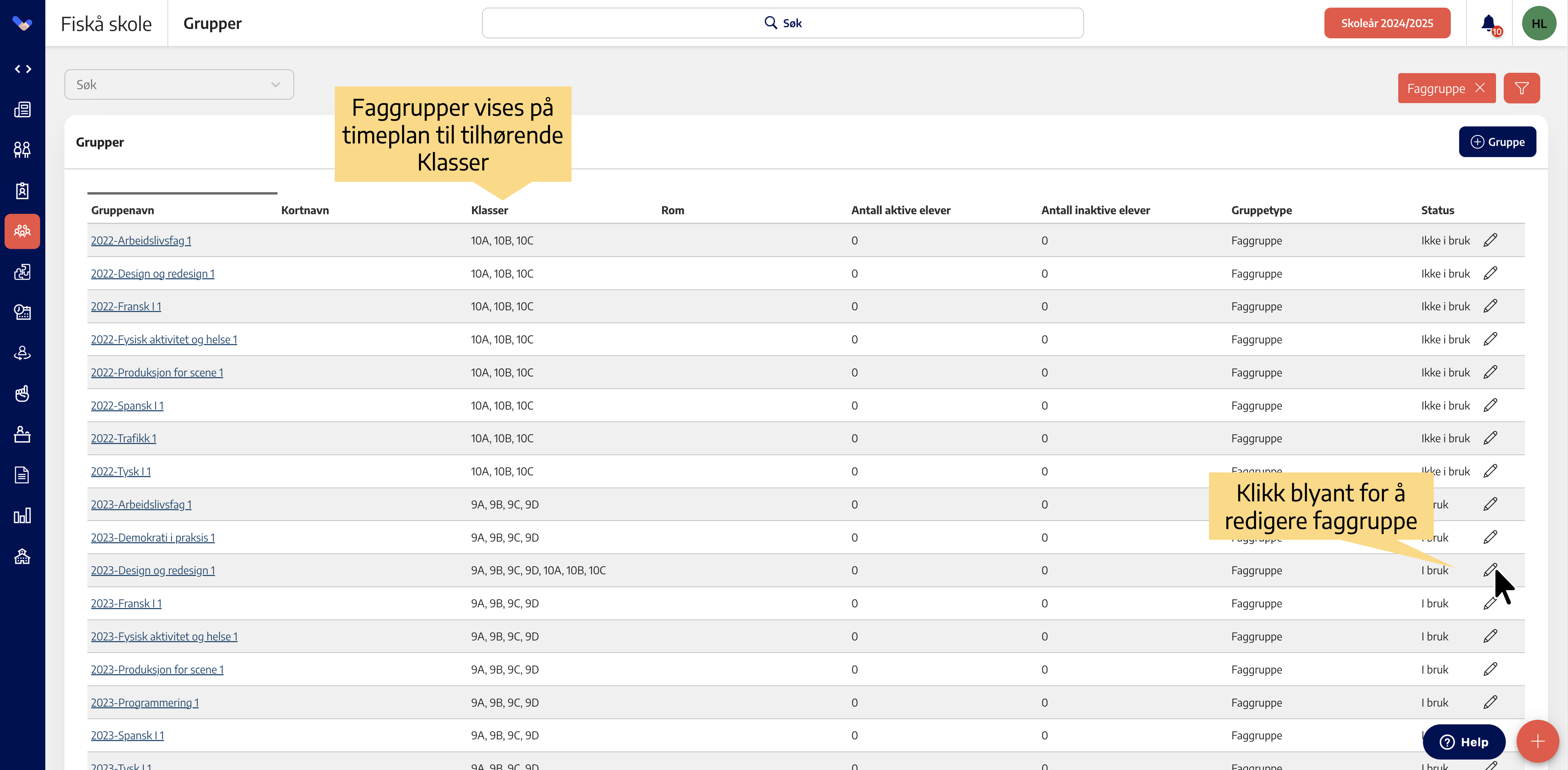Open 2022-Trafikk 1 group link

point(124,438)
